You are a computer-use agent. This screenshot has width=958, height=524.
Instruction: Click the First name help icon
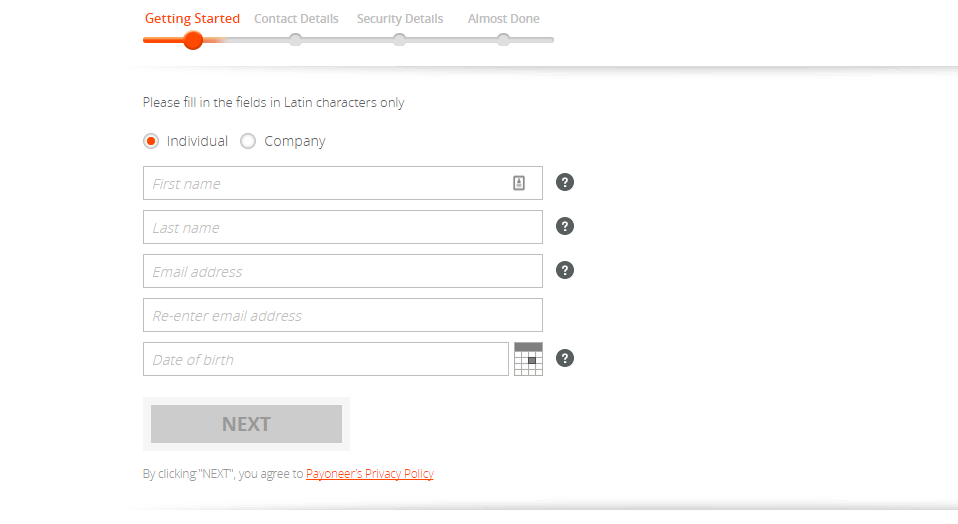565,182
